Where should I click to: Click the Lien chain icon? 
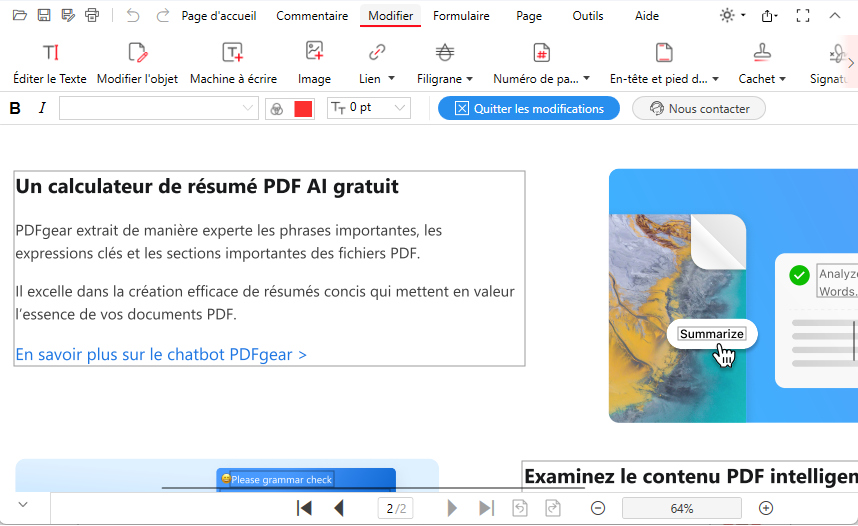coord(377,53)
